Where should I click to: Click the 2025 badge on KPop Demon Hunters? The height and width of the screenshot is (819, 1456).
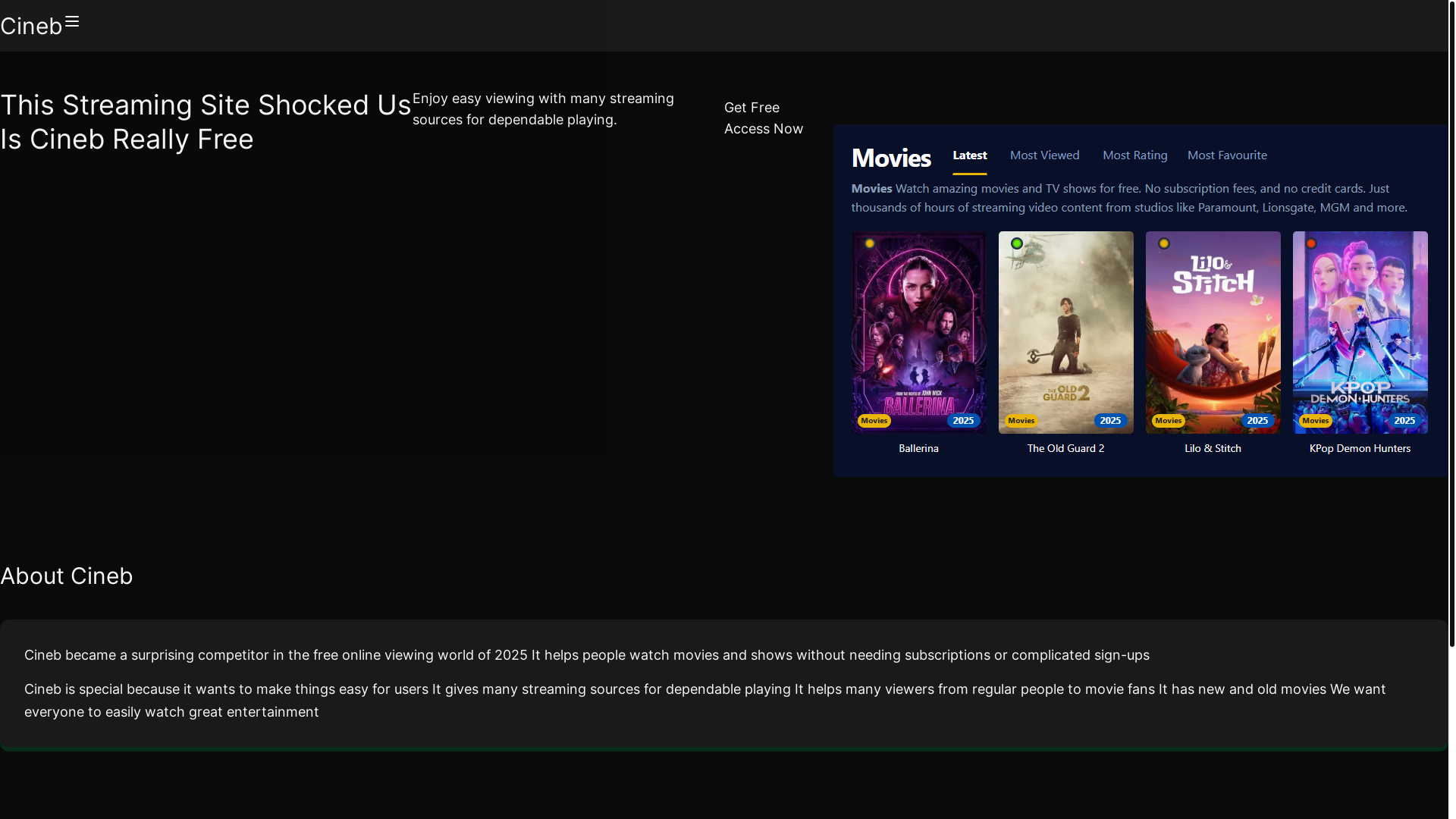[x=1404, y=421]
